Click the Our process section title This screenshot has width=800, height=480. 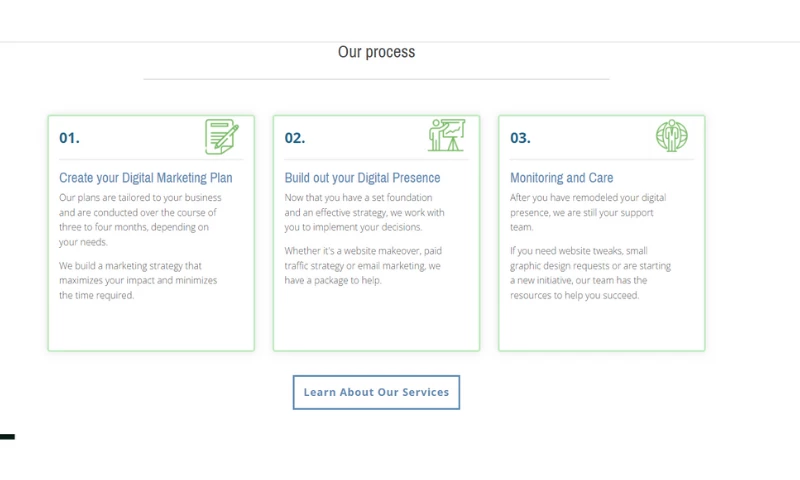click(x=376, y=52)
